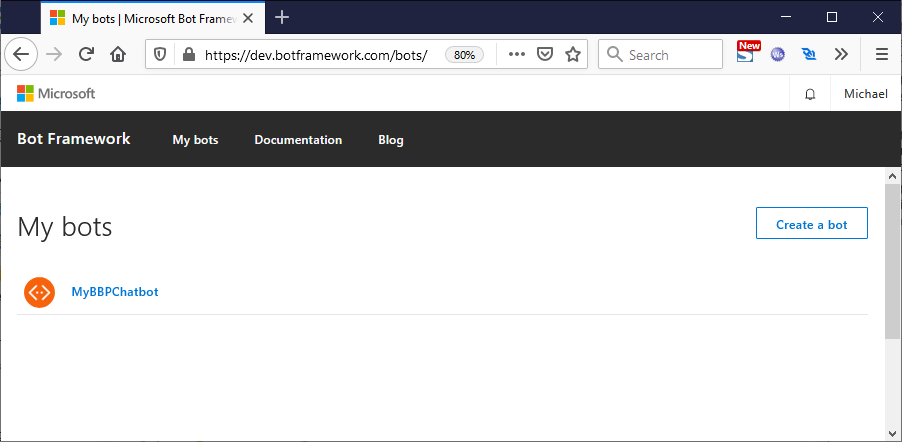Screen dimensions: 902x442
Task: Click the URL address field
Action: pyautogui.click(x=316, y=55)
